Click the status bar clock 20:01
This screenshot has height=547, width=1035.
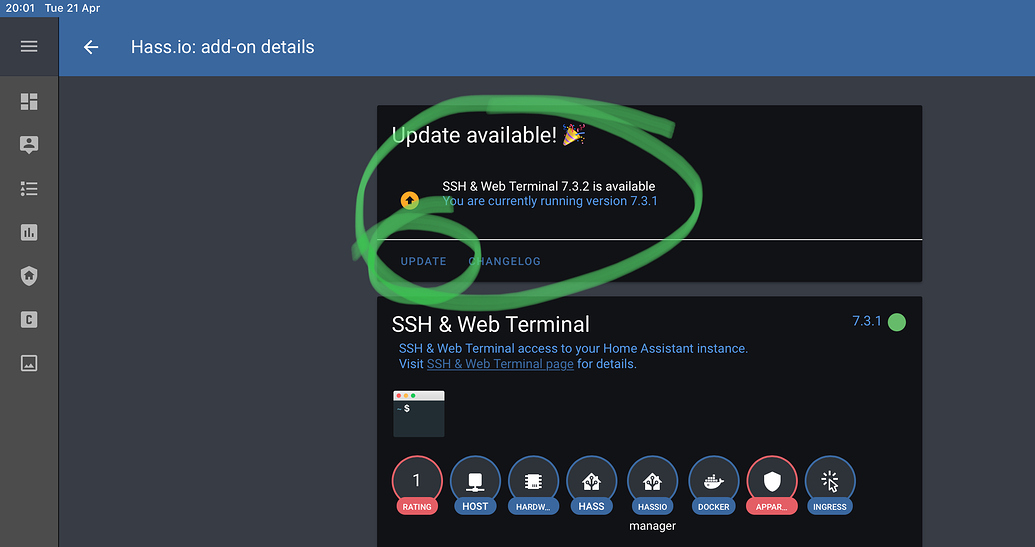[20, 8]
